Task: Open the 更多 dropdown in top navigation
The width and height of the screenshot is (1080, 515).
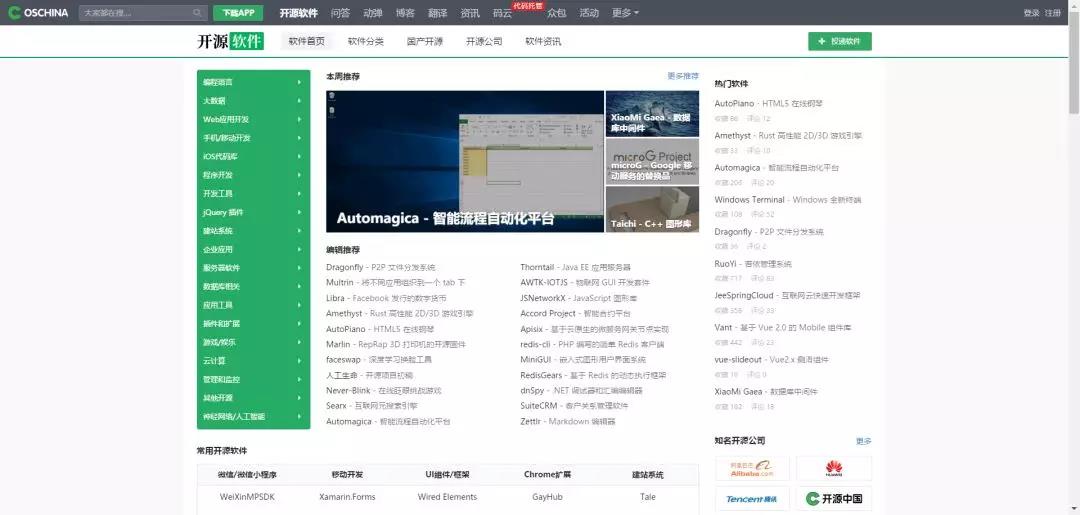Action: [625, 12]
